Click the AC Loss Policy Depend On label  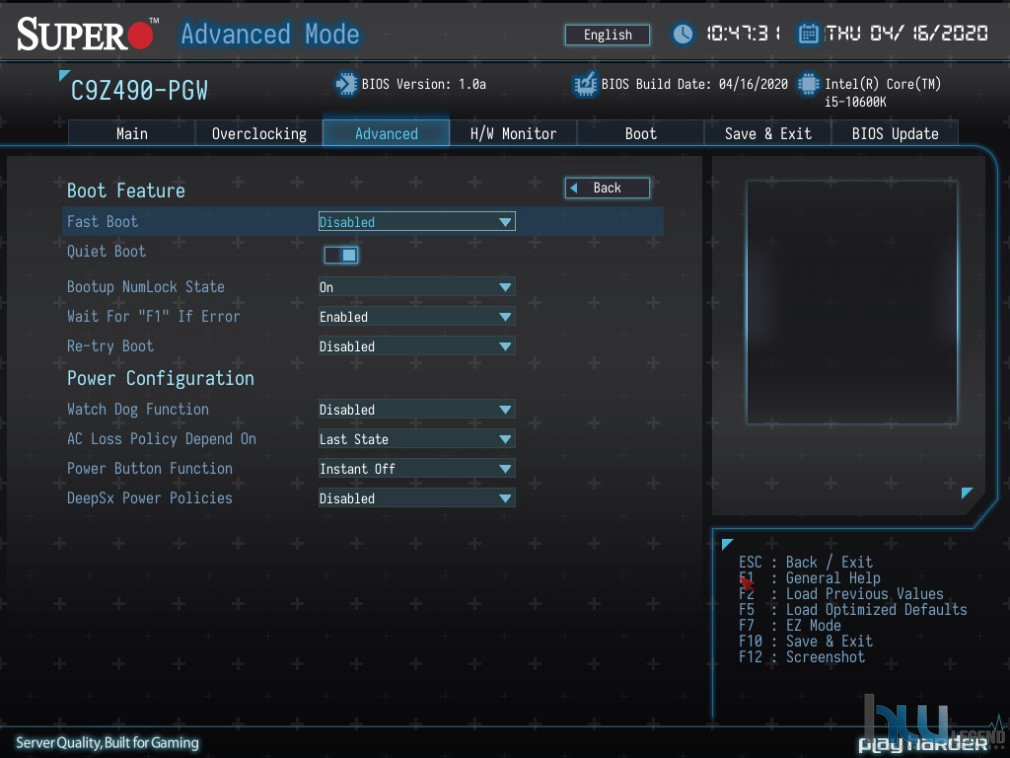[x=162, y=439]
